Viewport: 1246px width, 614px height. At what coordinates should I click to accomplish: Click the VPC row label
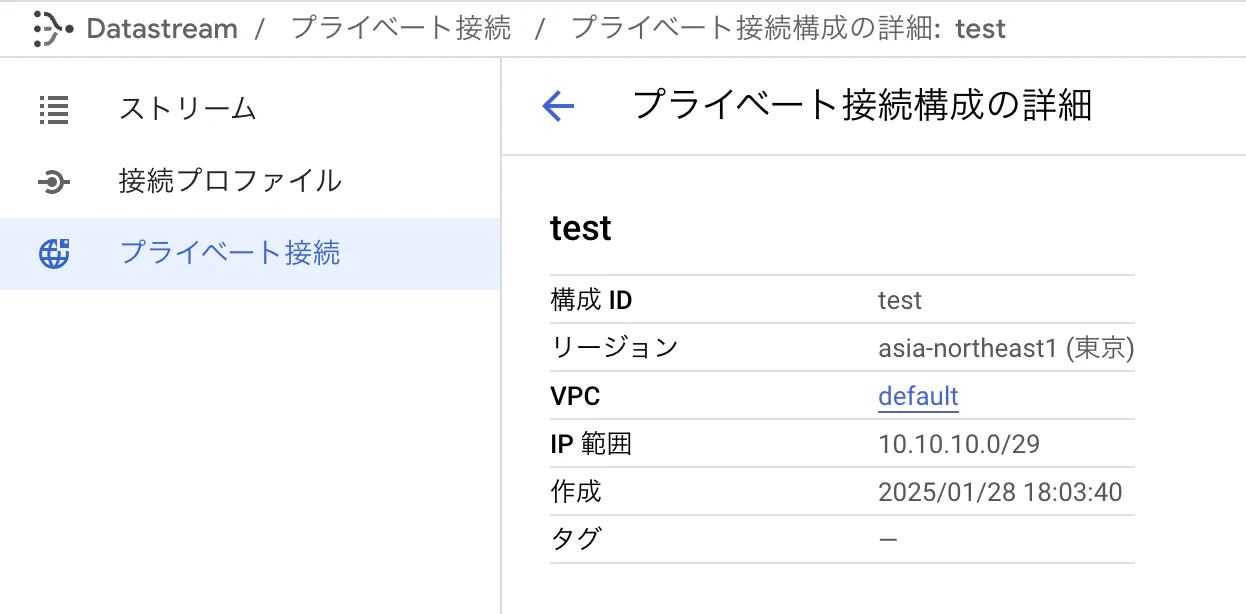[x=575, y=396]
